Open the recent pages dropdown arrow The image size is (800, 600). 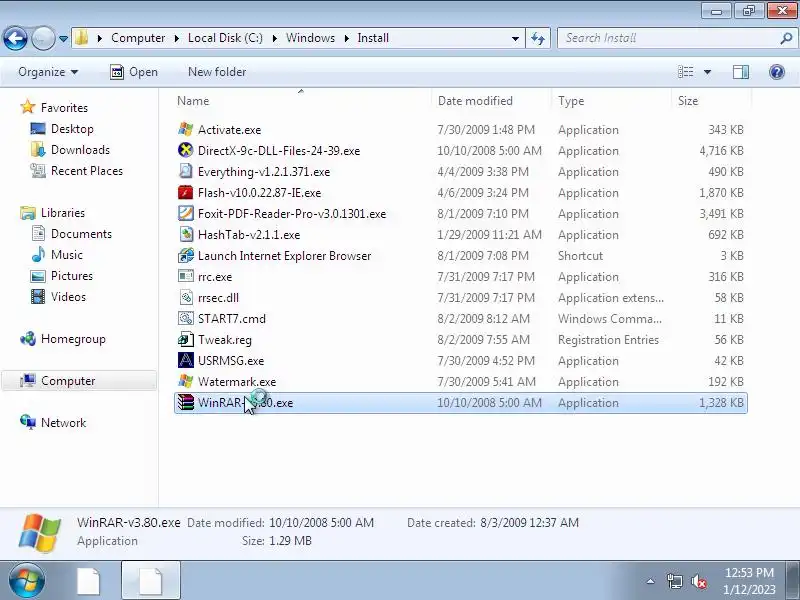[x=63, y=38]
